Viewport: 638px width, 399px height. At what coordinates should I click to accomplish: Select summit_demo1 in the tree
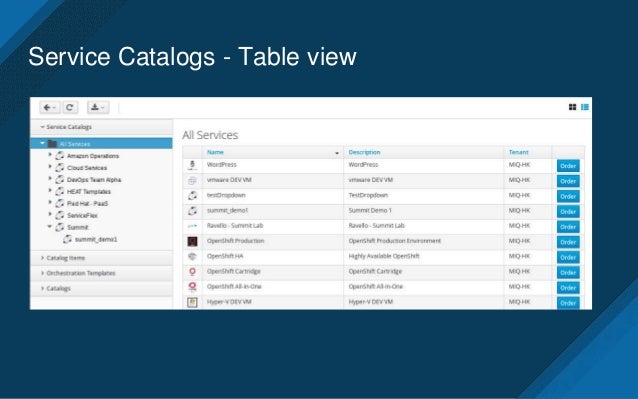(96, 239)
